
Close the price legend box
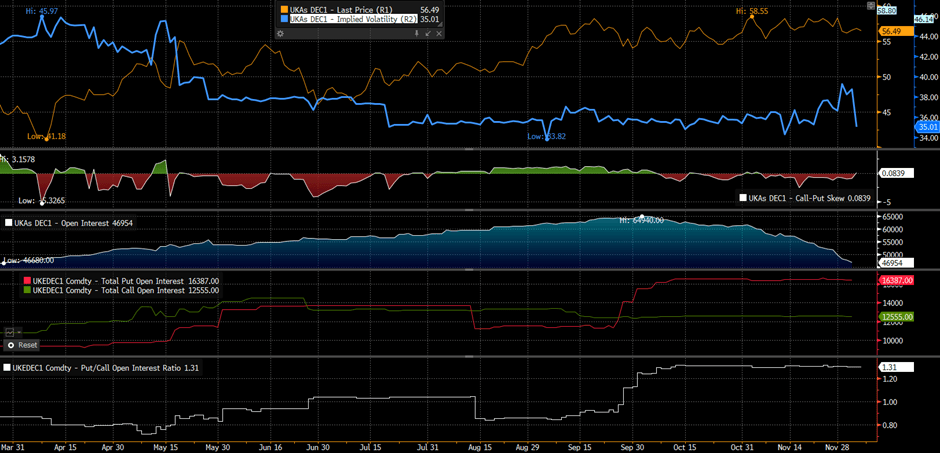440,33
